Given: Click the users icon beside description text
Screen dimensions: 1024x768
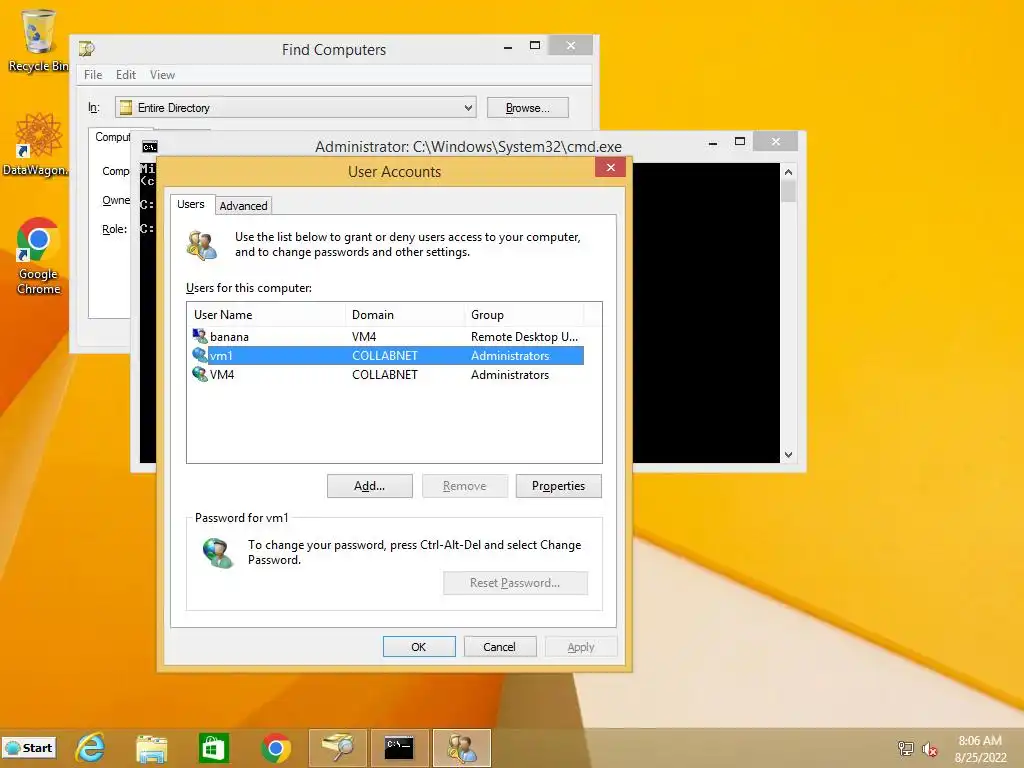Looking at the screenshot, I should [x=201, y=245].
